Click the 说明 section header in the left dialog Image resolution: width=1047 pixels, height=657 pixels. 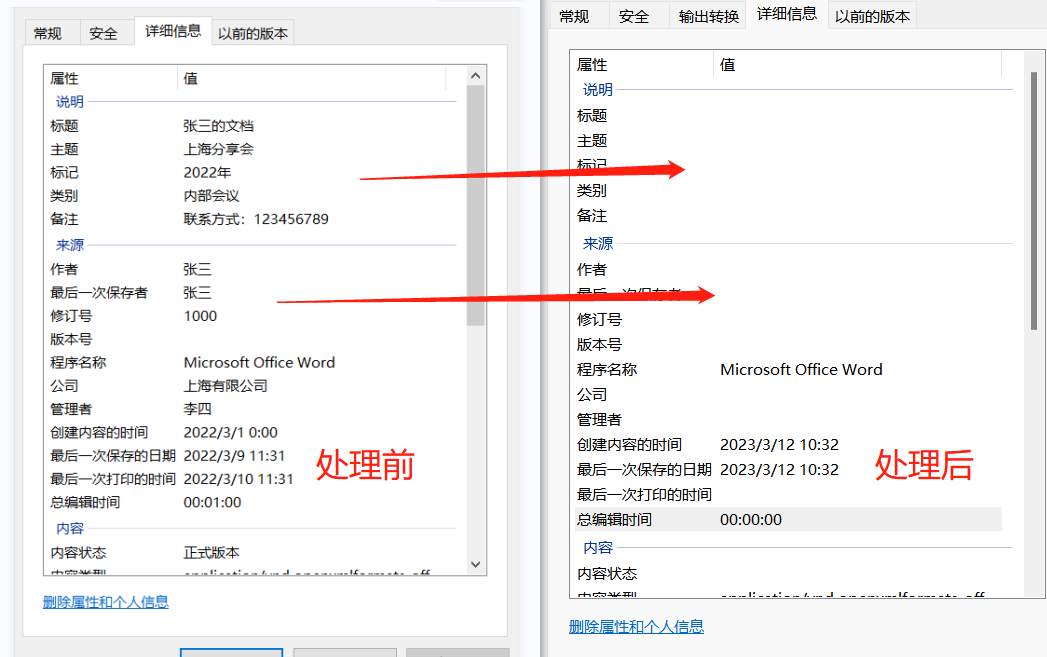click(71, 101)
